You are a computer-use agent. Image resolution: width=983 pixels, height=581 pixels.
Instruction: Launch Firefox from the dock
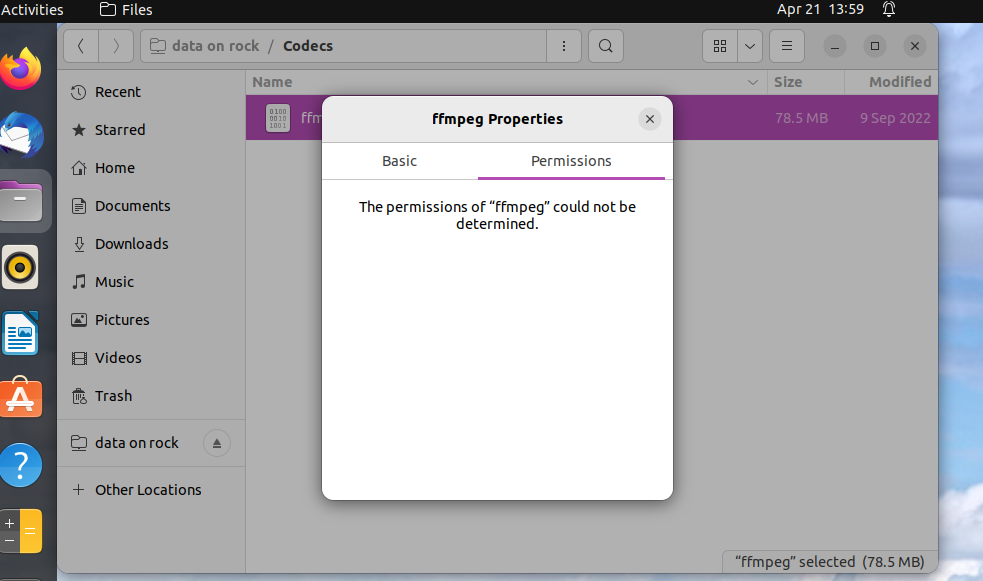tap(21, 70)
